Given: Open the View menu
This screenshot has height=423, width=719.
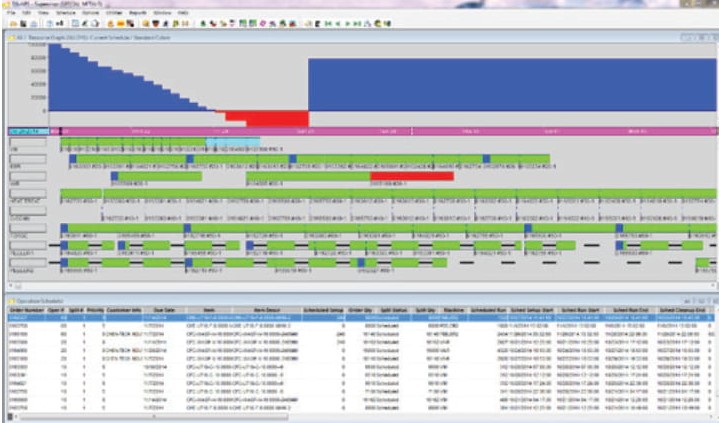Looking at the screenshot, I should [x=43, y=13].
